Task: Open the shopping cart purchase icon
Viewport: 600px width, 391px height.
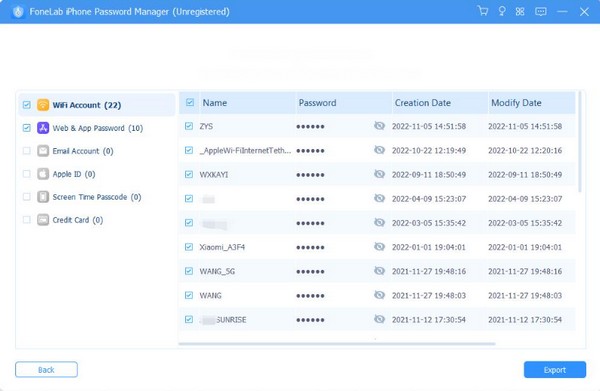Action: (483, 11)
